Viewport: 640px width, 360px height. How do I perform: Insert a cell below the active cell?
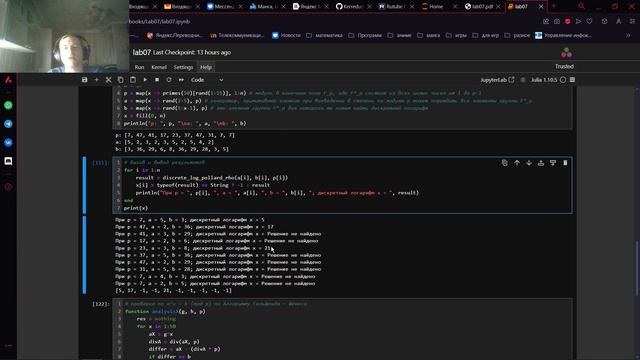point(553,163)
